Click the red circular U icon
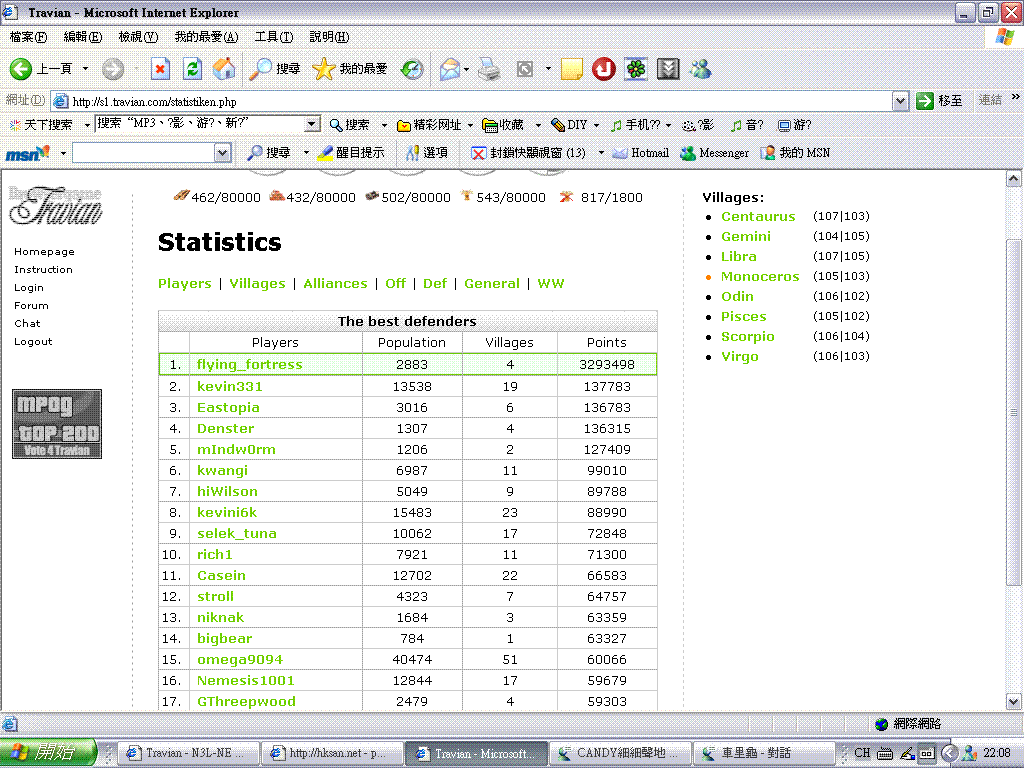 click(603, 69)
